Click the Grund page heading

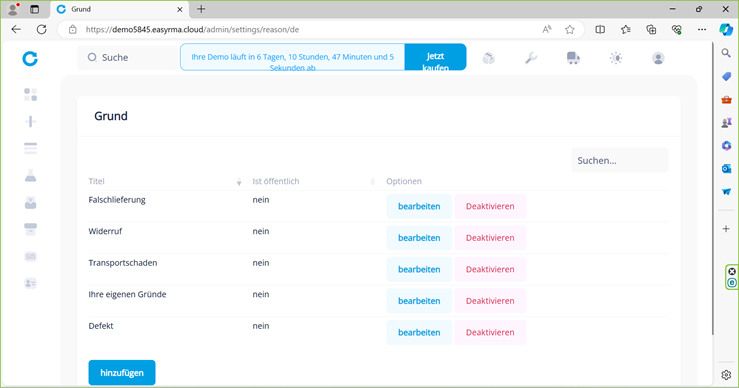click(x=111, y=116)
